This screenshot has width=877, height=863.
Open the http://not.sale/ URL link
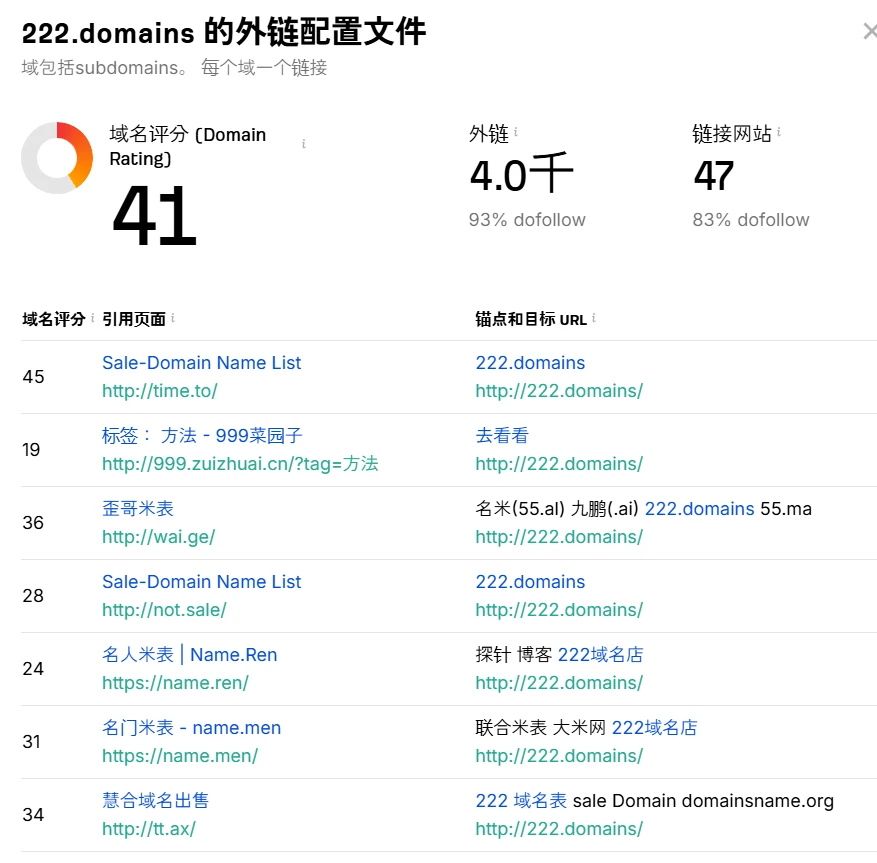coord(164,610)
